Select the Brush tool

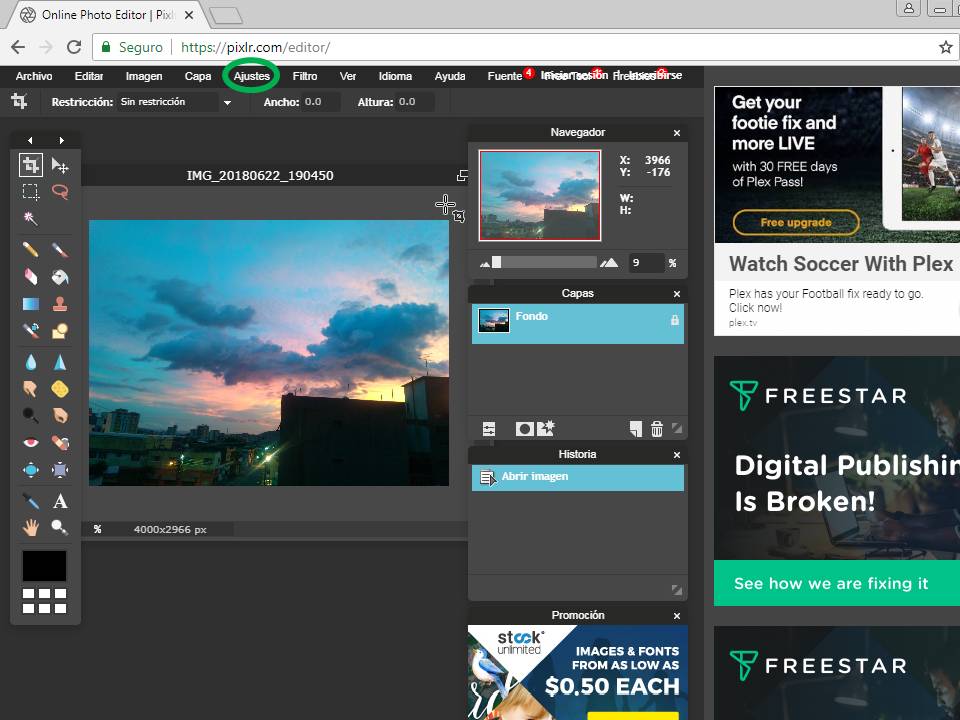[59, 250]
